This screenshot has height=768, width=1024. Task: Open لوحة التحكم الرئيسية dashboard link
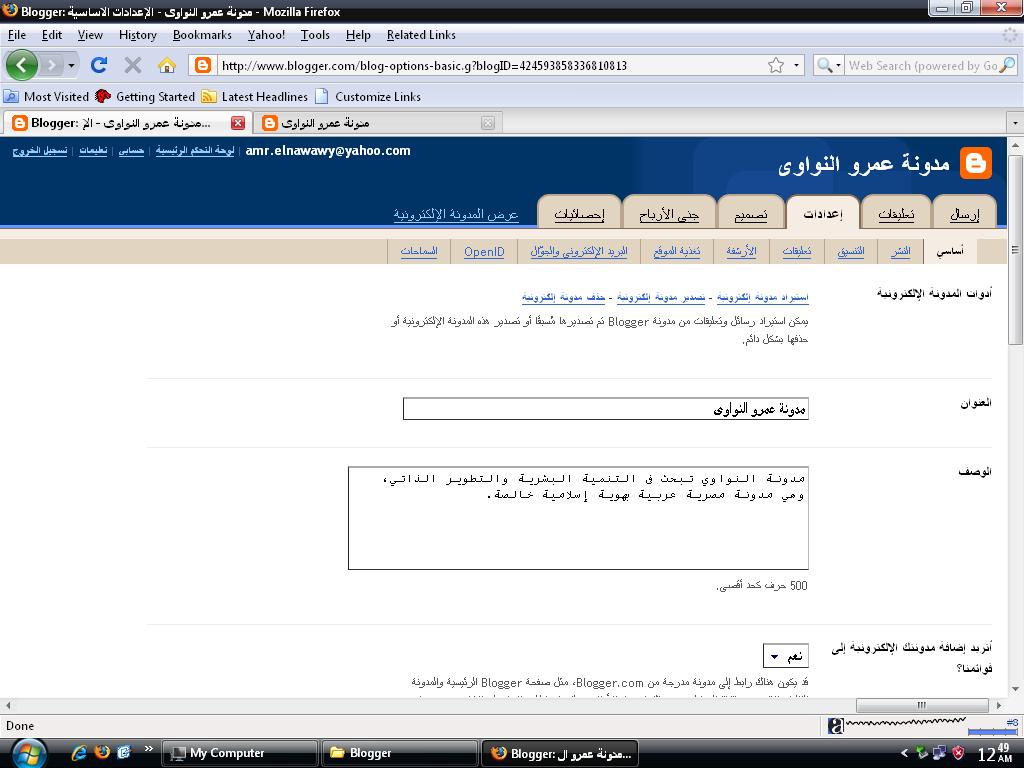[195, 151]
